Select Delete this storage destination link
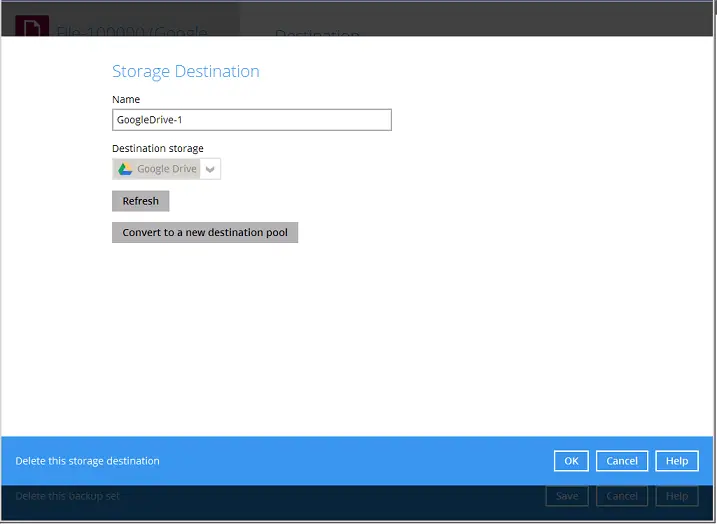 point(88,461)
